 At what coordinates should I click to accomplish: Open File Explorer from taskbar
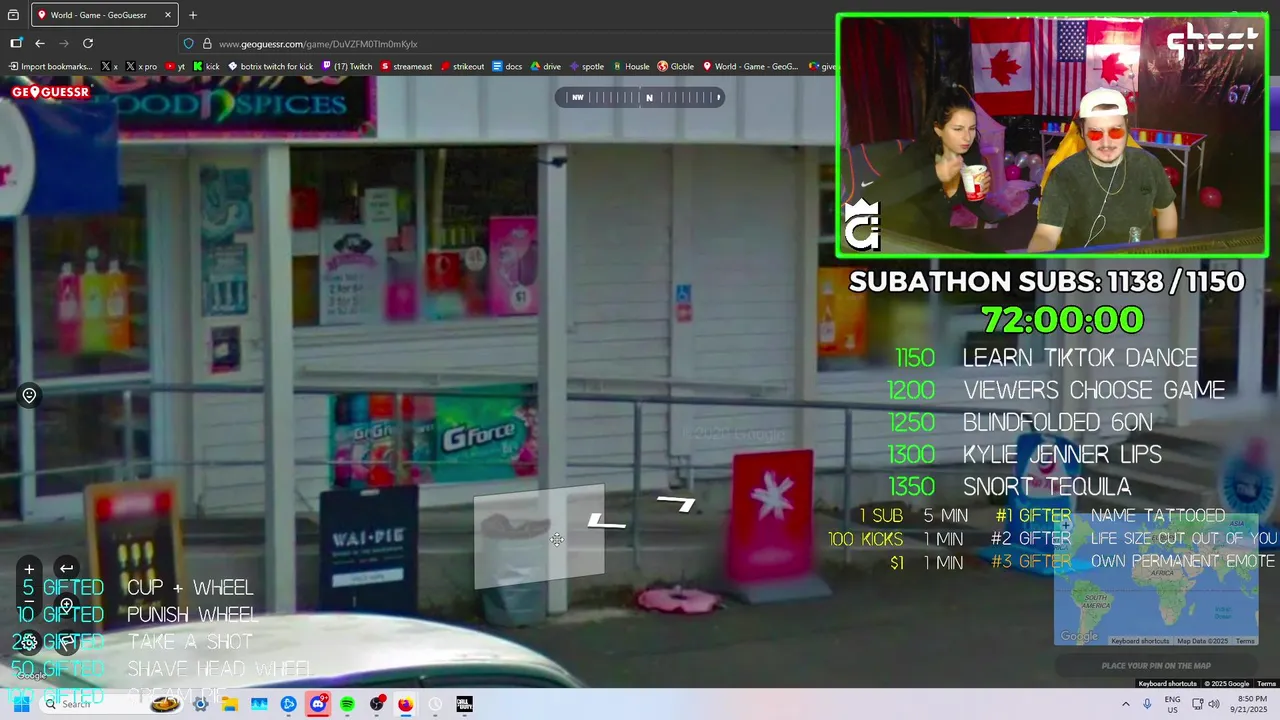(230, 704)
